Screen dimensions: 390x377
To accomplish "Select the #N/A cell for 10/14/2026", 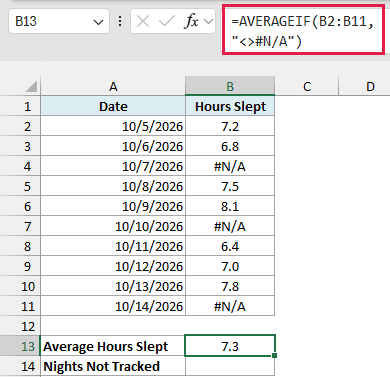I will click(x=230, y=306).
